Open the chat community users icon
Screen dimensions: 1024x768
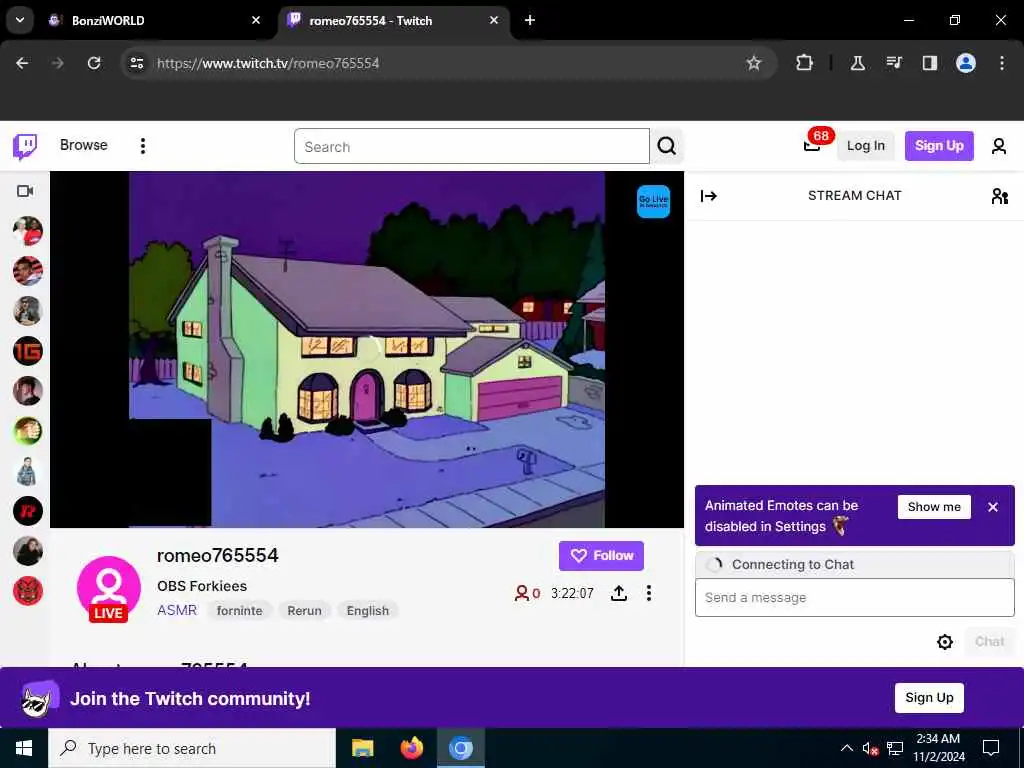pyautogui.click(x=999, y=196)
